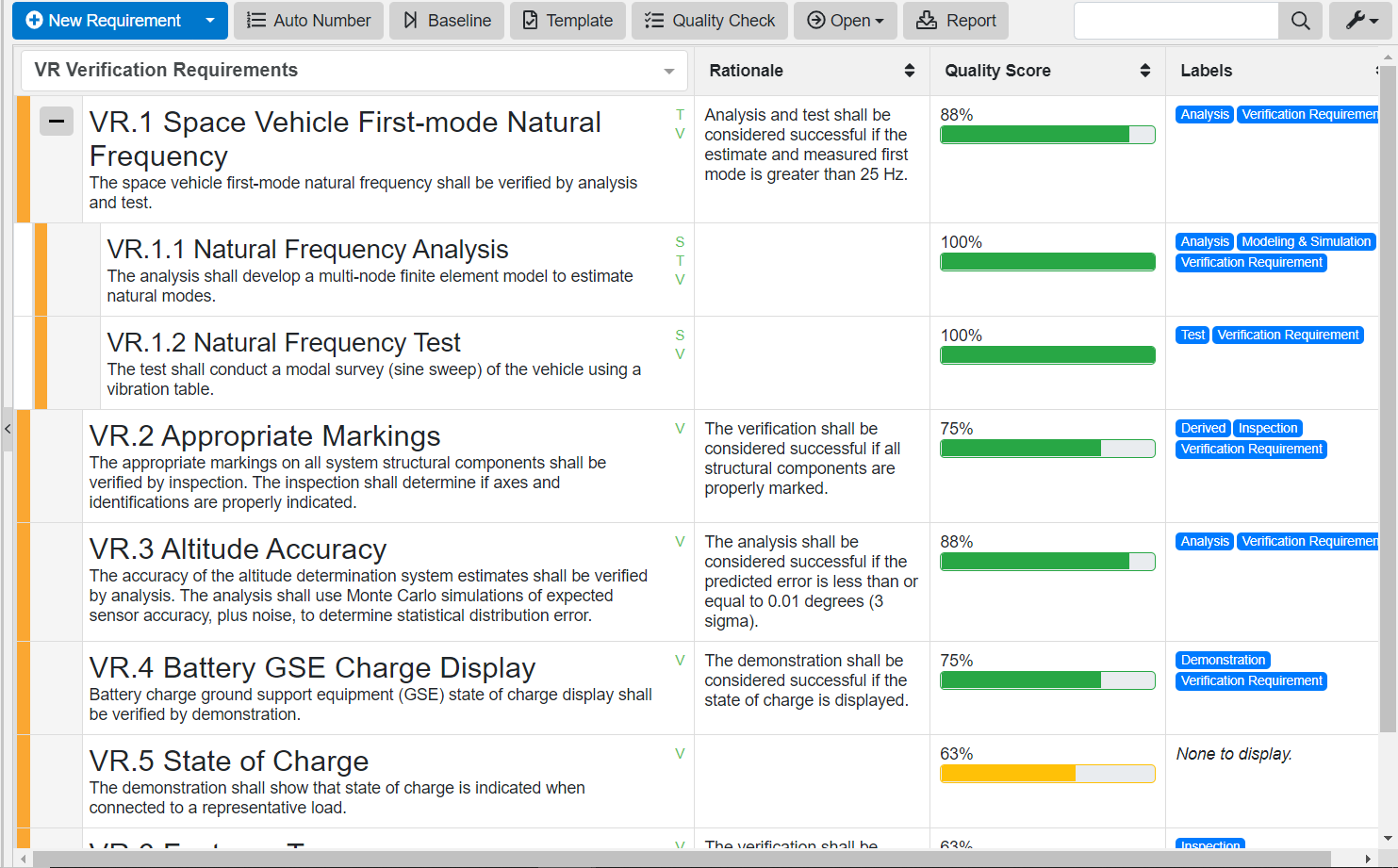Toggle the T verification method on VR.1

tap(680, 115)
